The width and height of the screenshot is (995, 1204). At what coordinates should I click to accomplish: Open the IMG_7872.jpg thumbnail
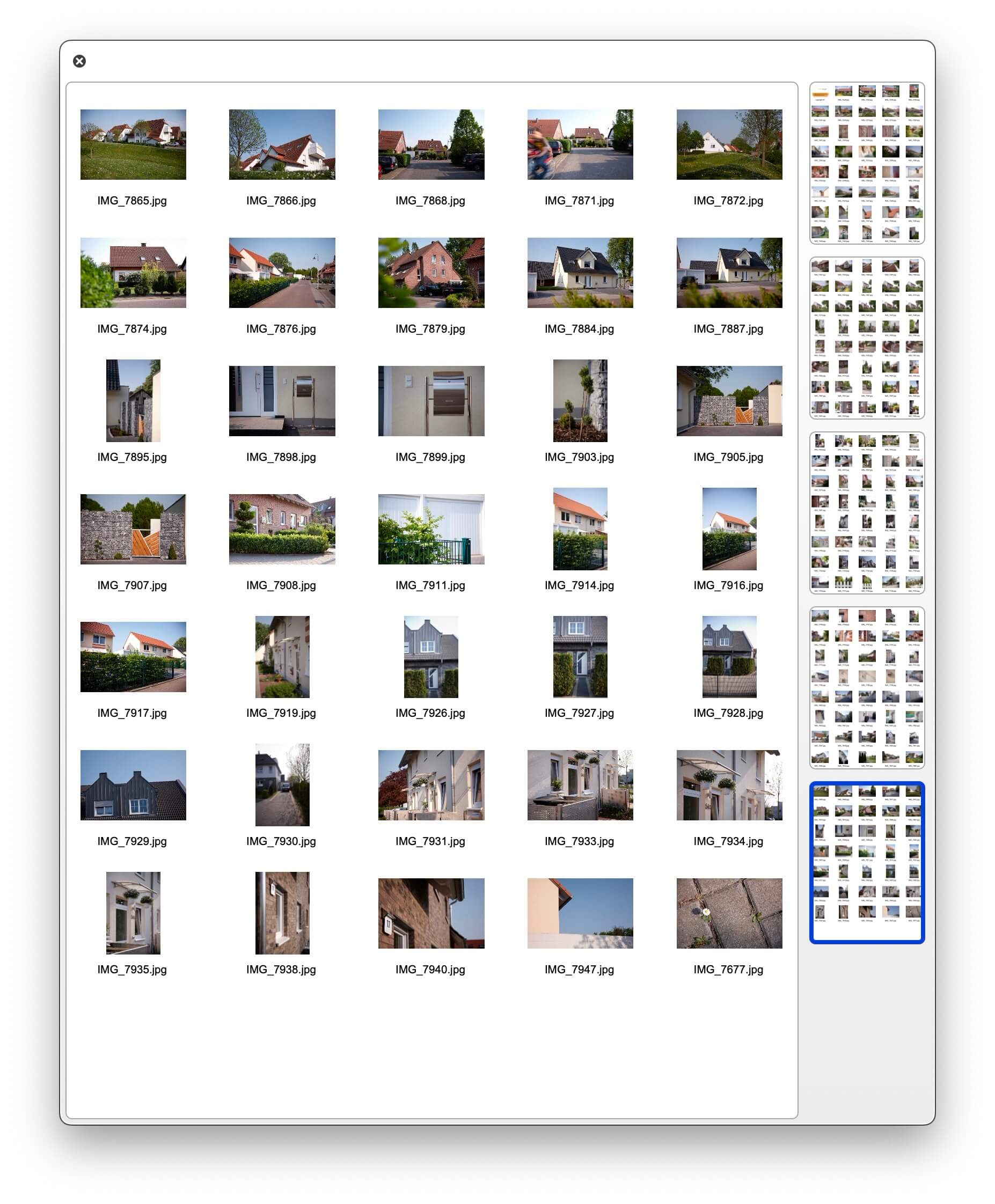729,144
